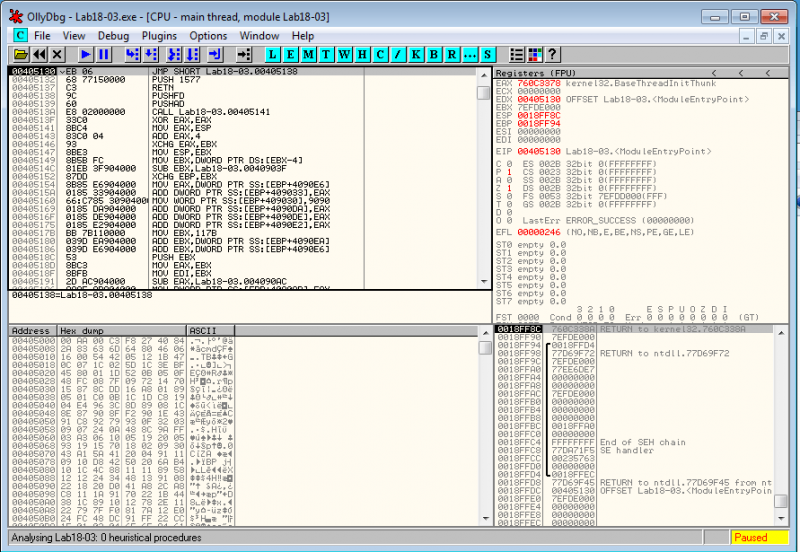Switch to the CPU window with the C icon
Screen dimensions: 800x552
(x=380, y=55)
